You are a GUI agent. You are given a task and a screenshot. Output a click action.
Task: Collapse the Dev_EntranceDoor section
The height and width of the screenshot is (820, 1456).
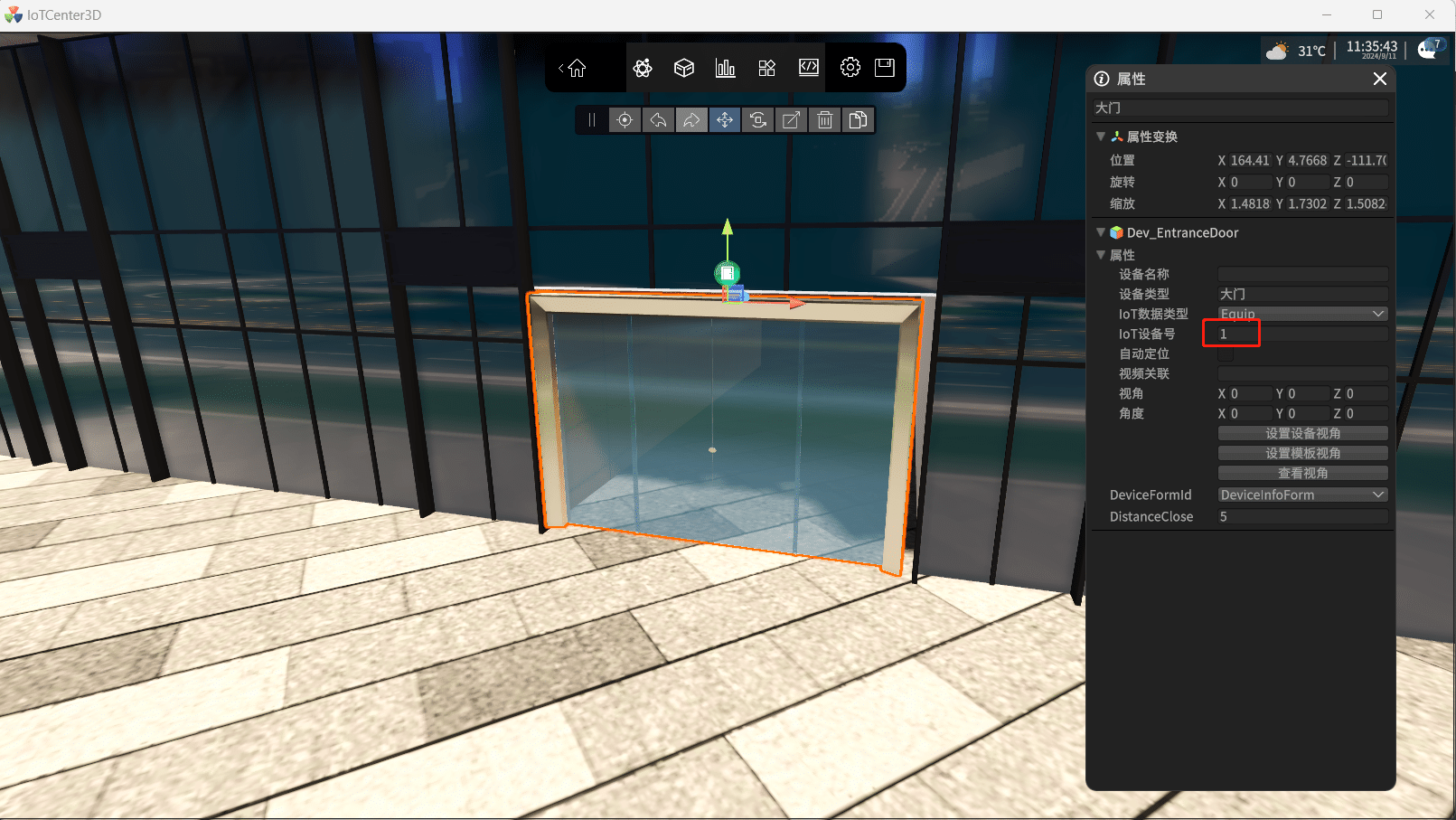pyautogui.click(x=1101, y=232)
